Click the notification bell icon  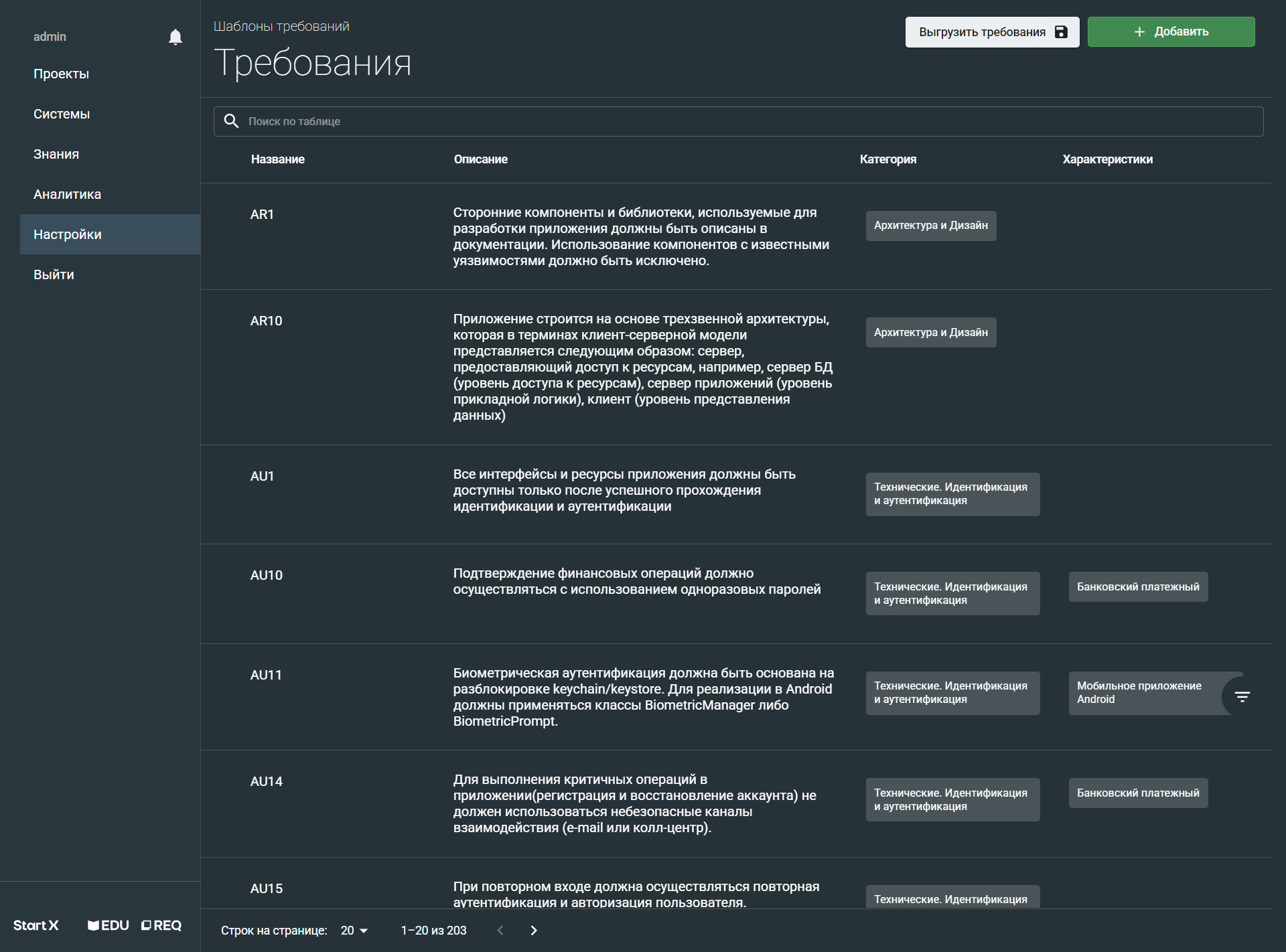pyautogui.click(x=175, y=37)
